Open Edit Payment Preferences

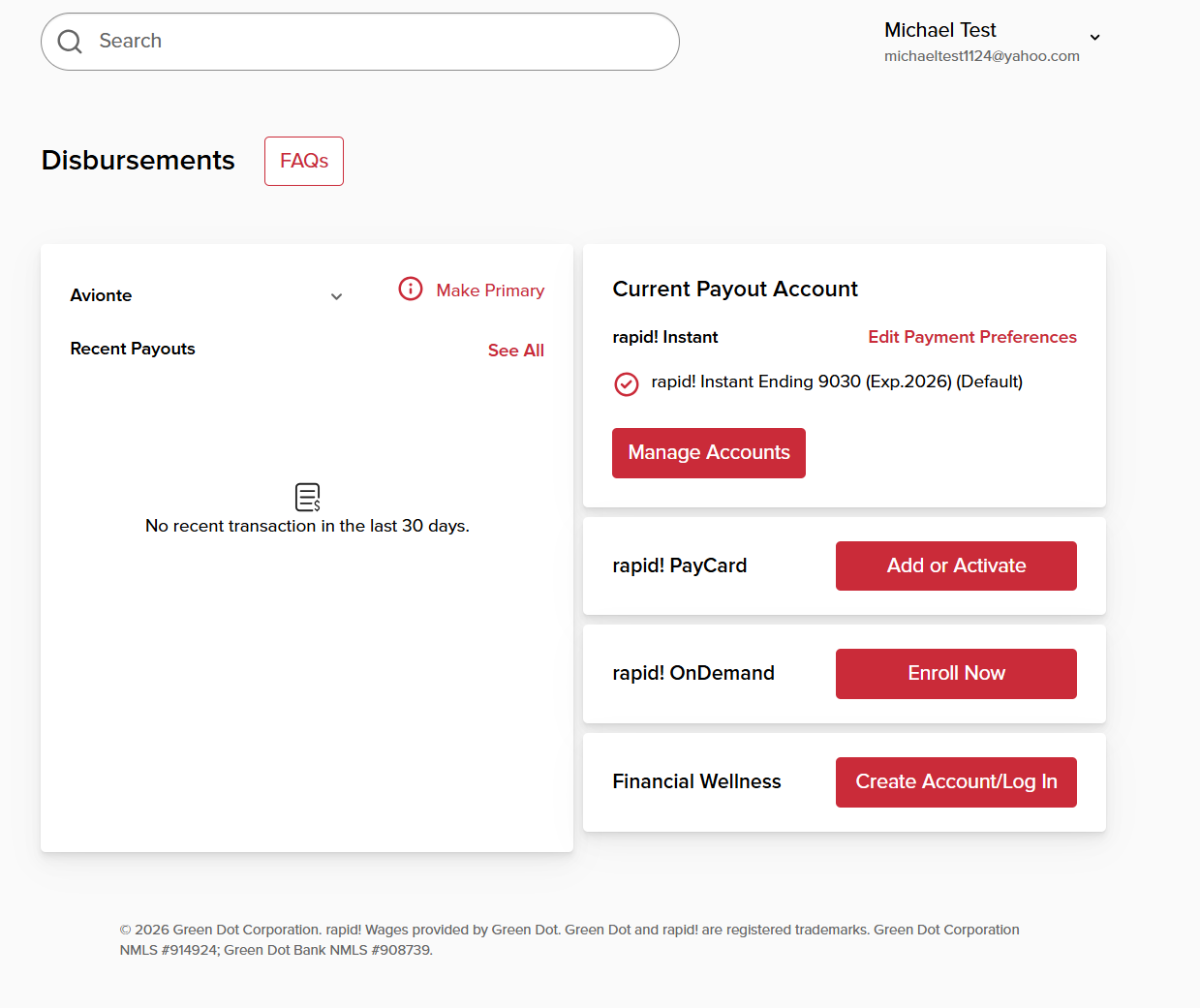tap(972, 337)
